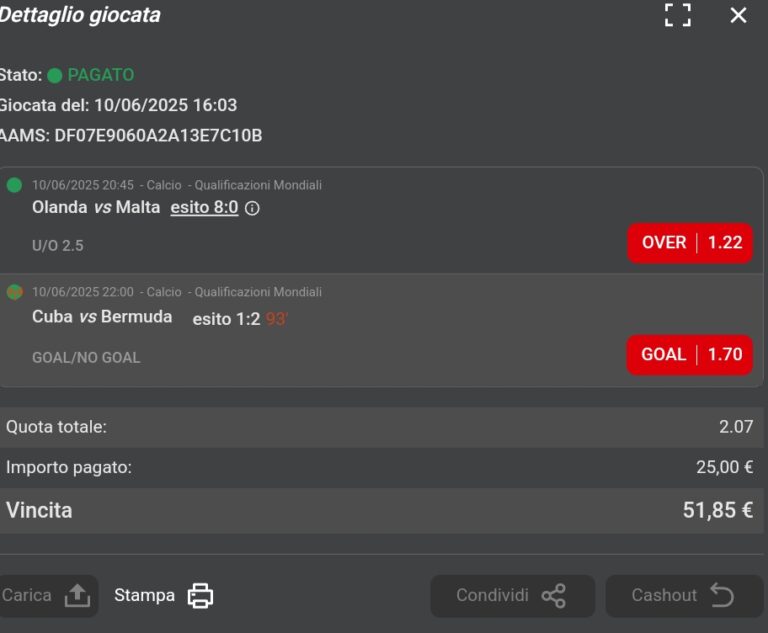The width and height of the screenshot is (768, 633).
Task: Click the Condividi button label
Action: click(x=492, y=595)
